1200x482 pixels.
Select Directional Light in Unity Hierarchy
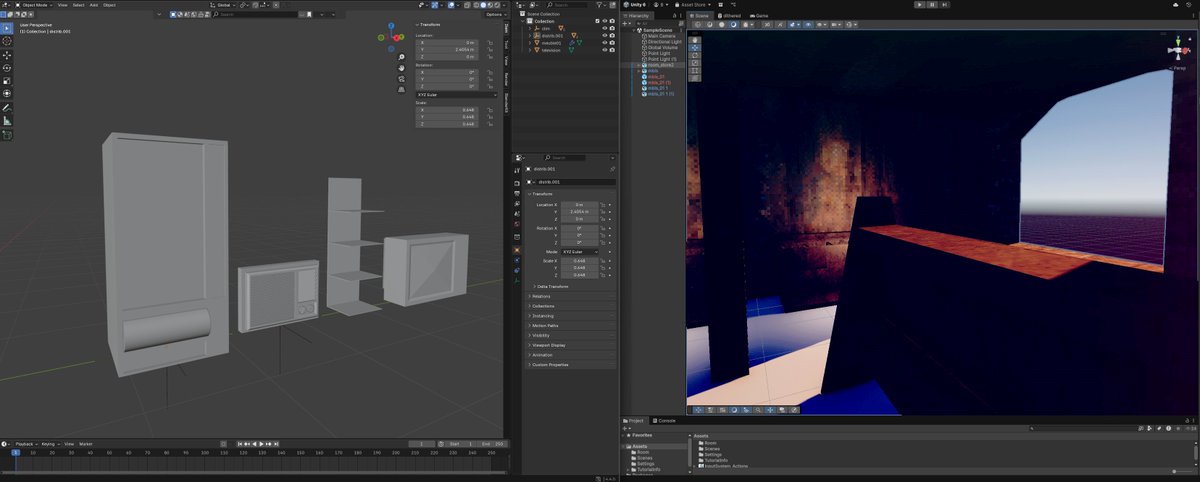click(666, 42)
